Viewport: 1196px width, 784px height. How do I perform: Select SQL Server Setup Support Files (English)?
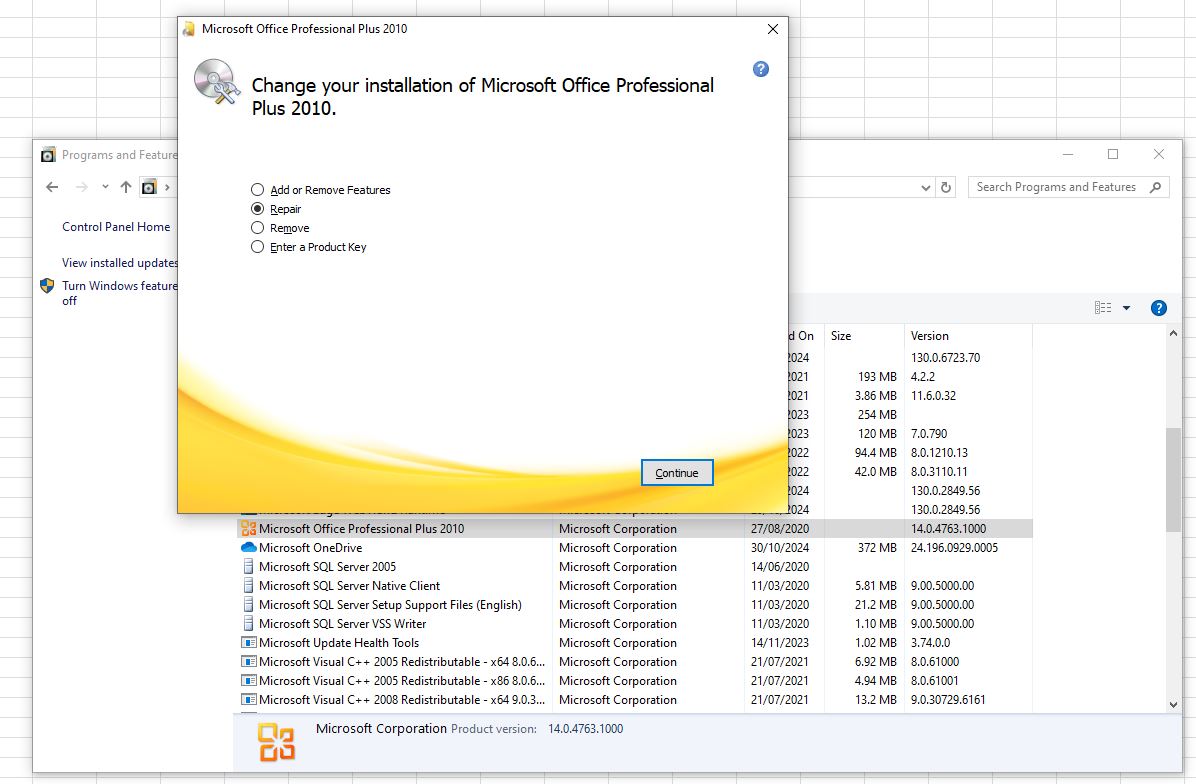635,605
